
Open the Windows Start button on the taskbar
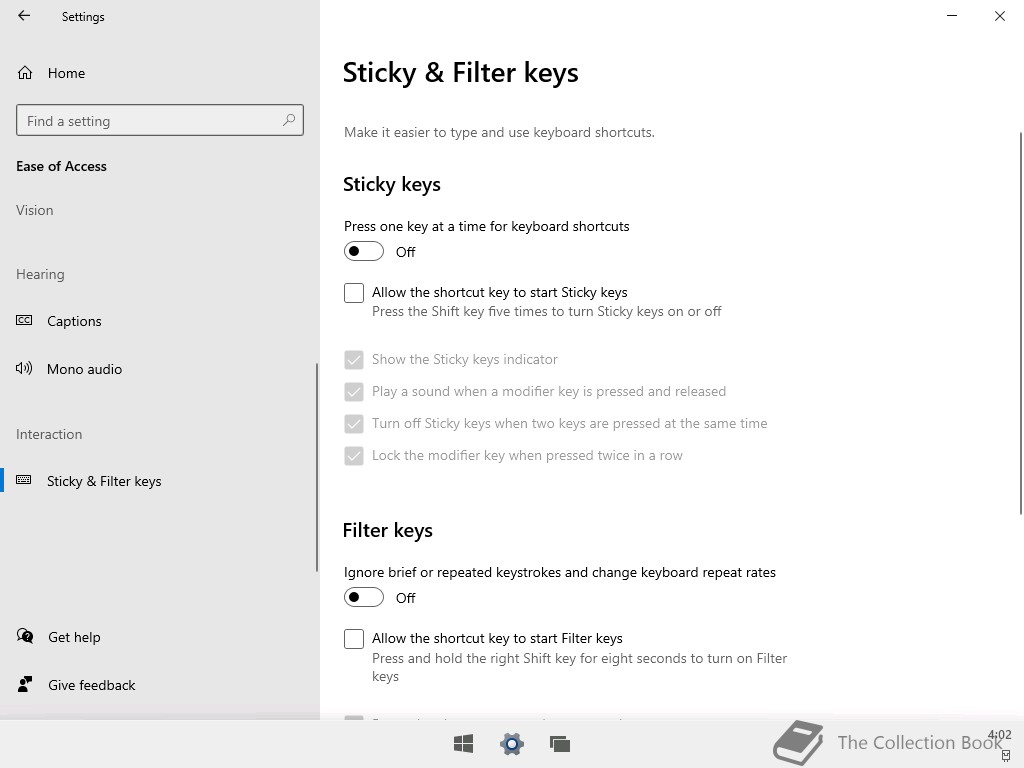pos(464,743)
